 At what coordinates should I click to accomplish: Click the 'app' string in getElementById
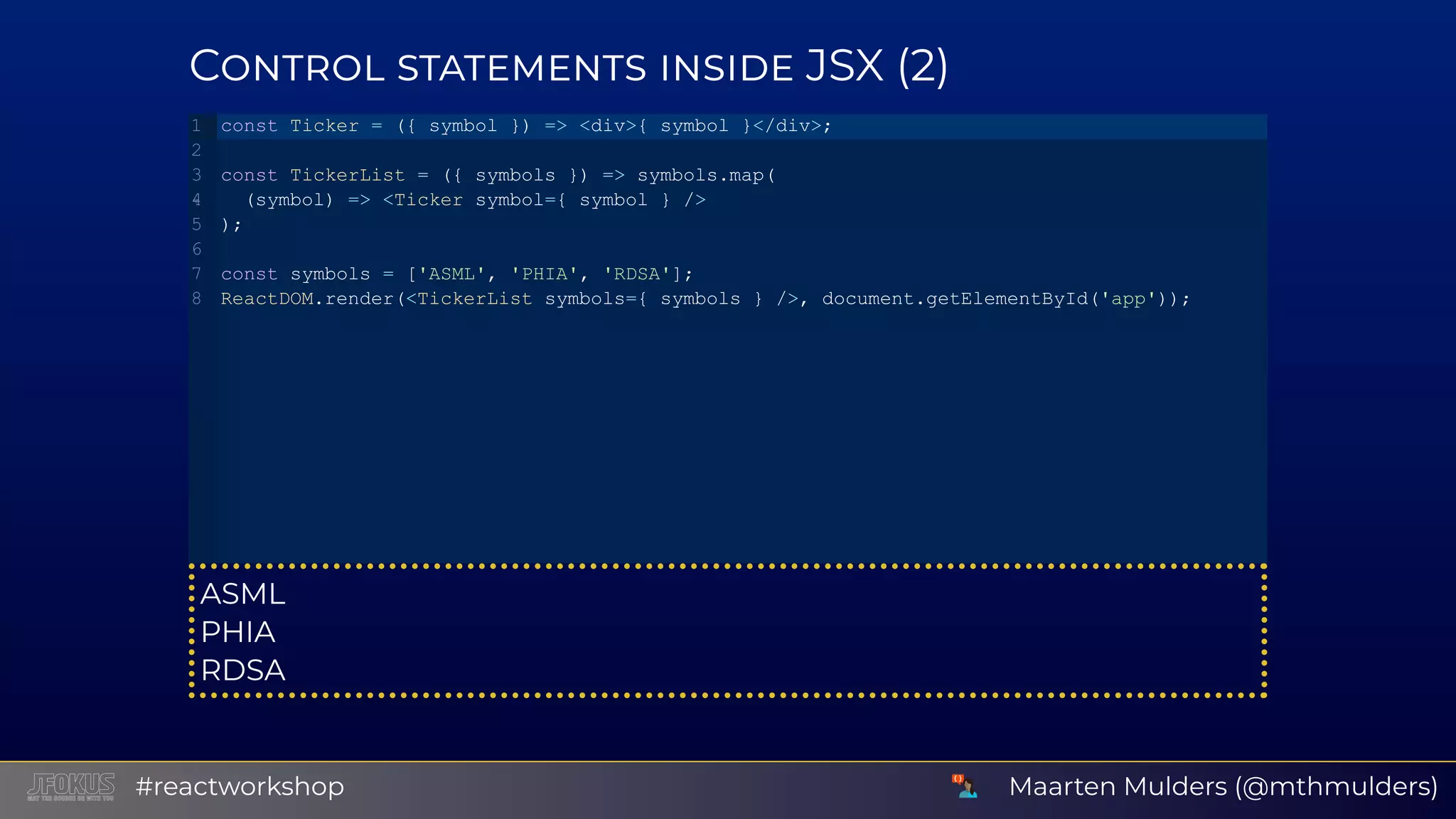pyautogui.click(x=1129, y=299)
